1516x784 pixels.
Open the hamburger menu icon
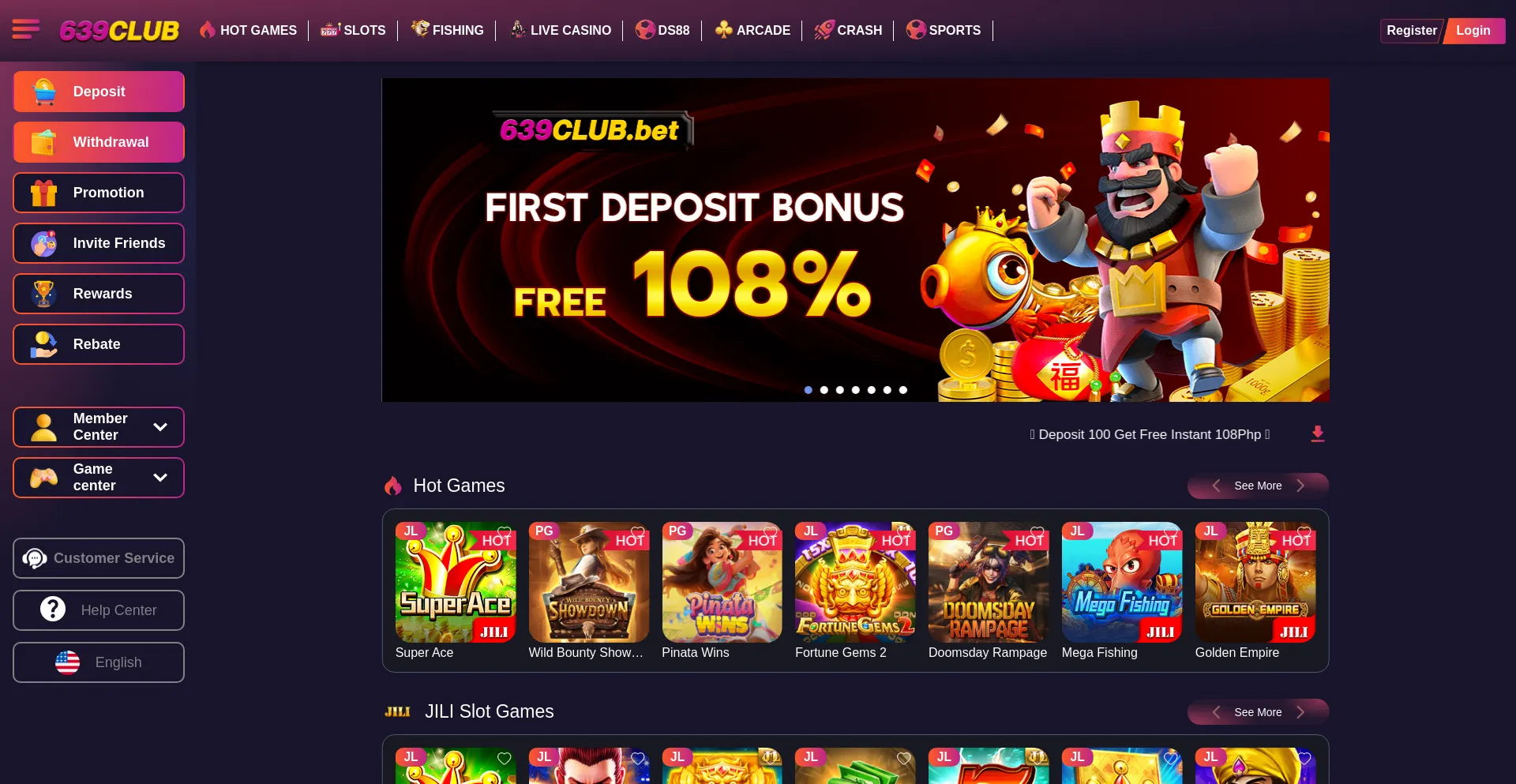click(25, 30)
